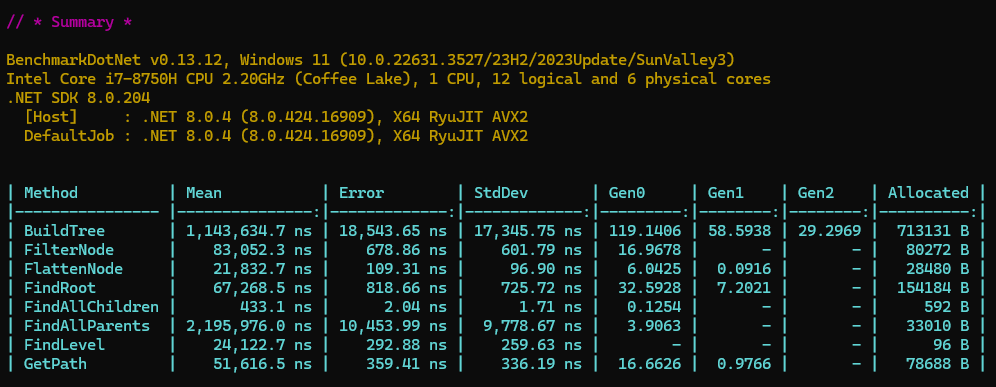Click the FilterNode method name
996x387 pixels.
pos(69,250)
